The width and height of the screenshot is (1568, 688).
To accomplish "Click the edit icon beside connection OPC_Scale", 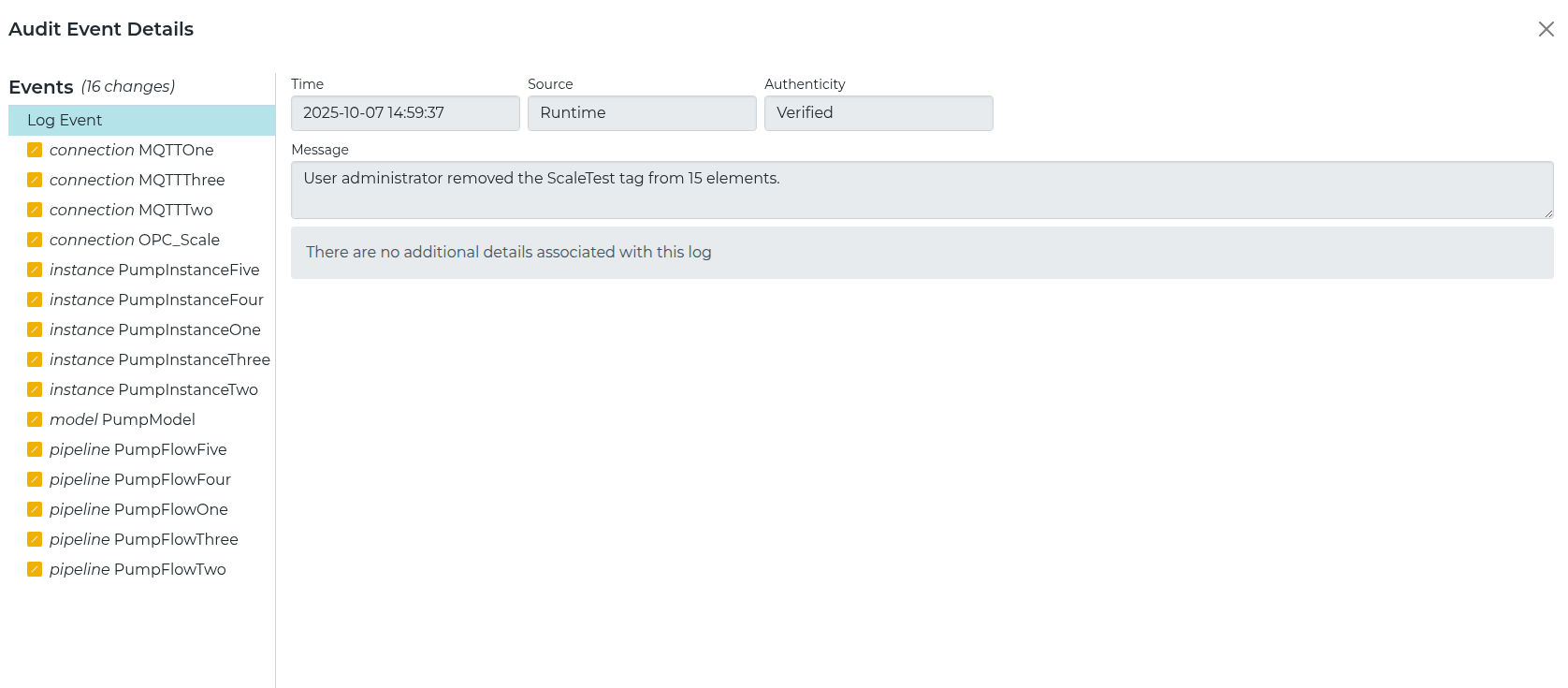I will coord(35,240).
